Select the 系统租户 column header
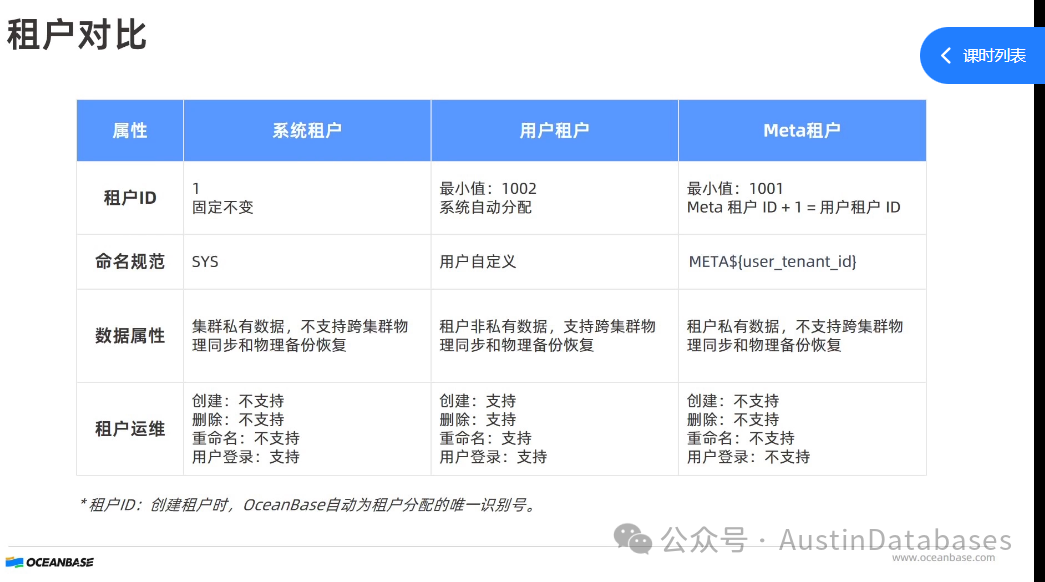The height and width of the screenshot is (582, 1045). 307,131
